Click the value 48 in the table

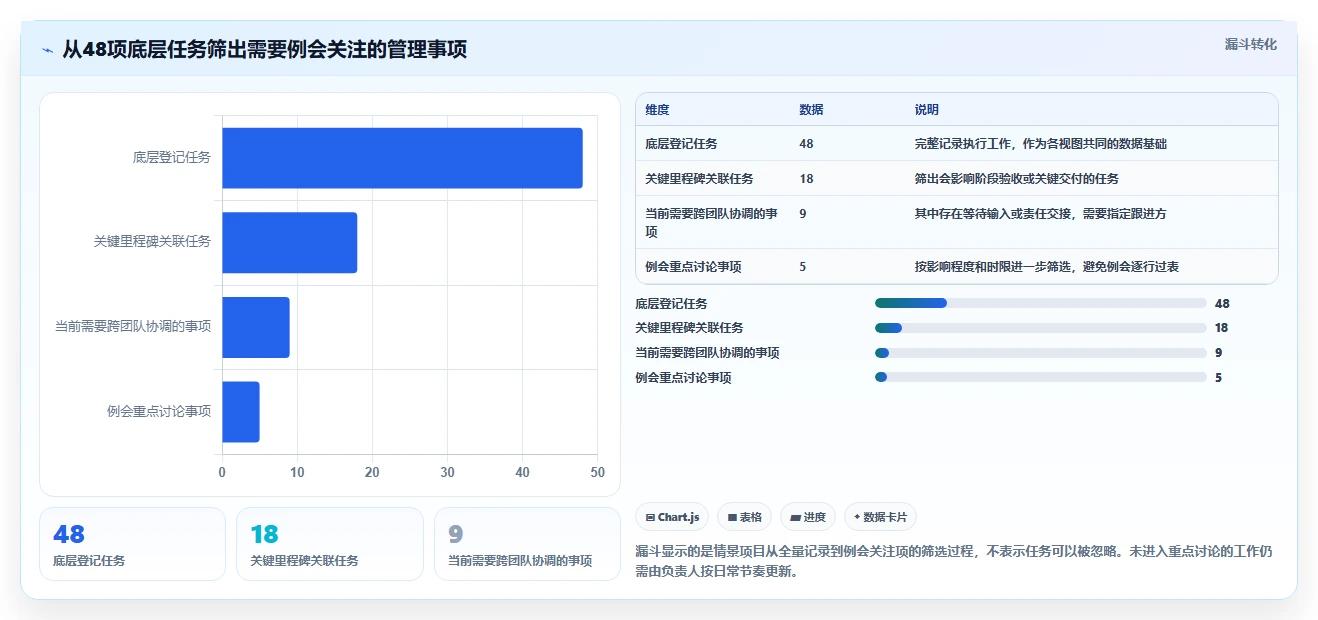point(807,144)
